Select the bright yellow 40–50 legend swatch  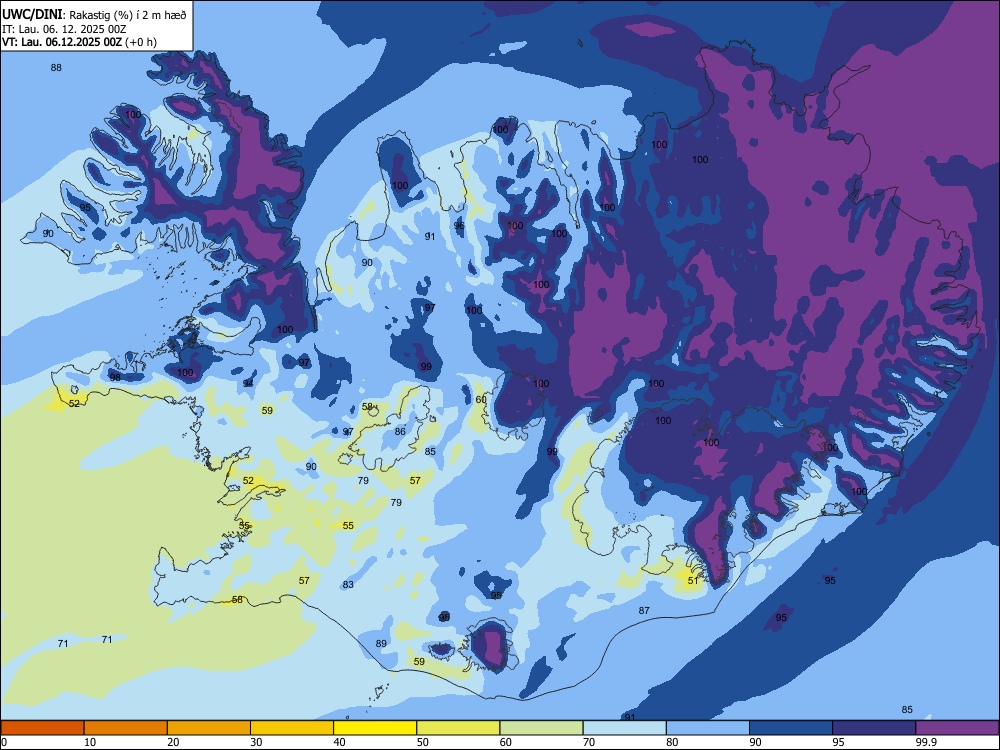coord(375,728)
